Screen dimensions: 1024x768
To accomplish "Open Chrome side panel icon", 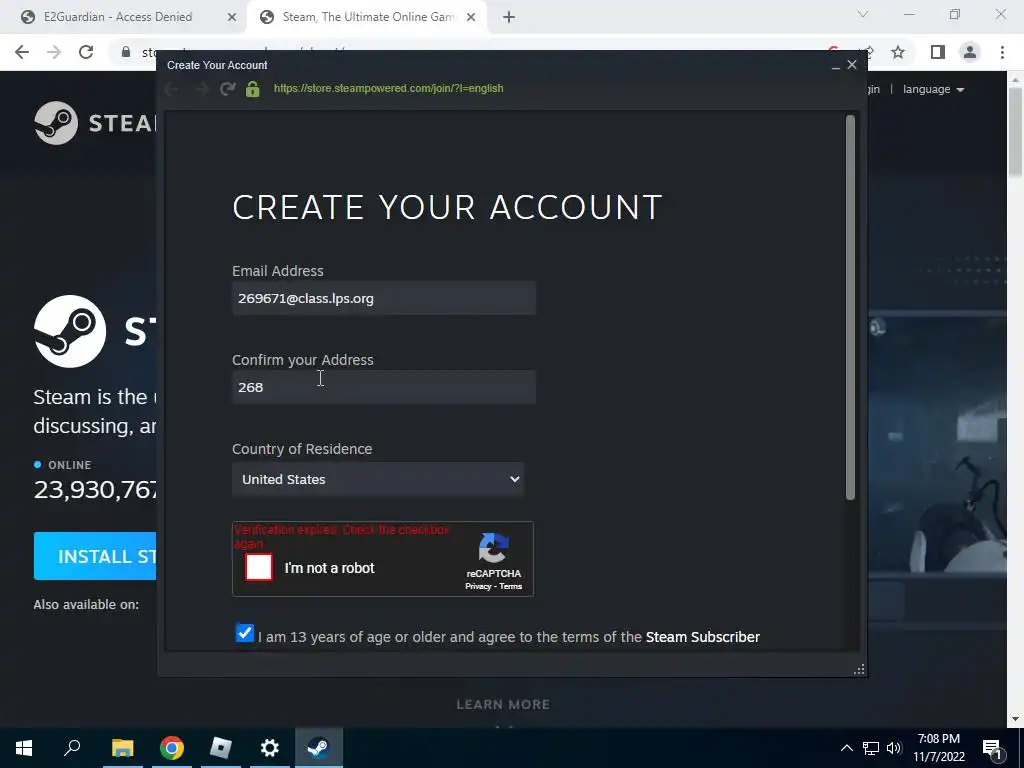I will pyautogui.click(x=938, y=52).
